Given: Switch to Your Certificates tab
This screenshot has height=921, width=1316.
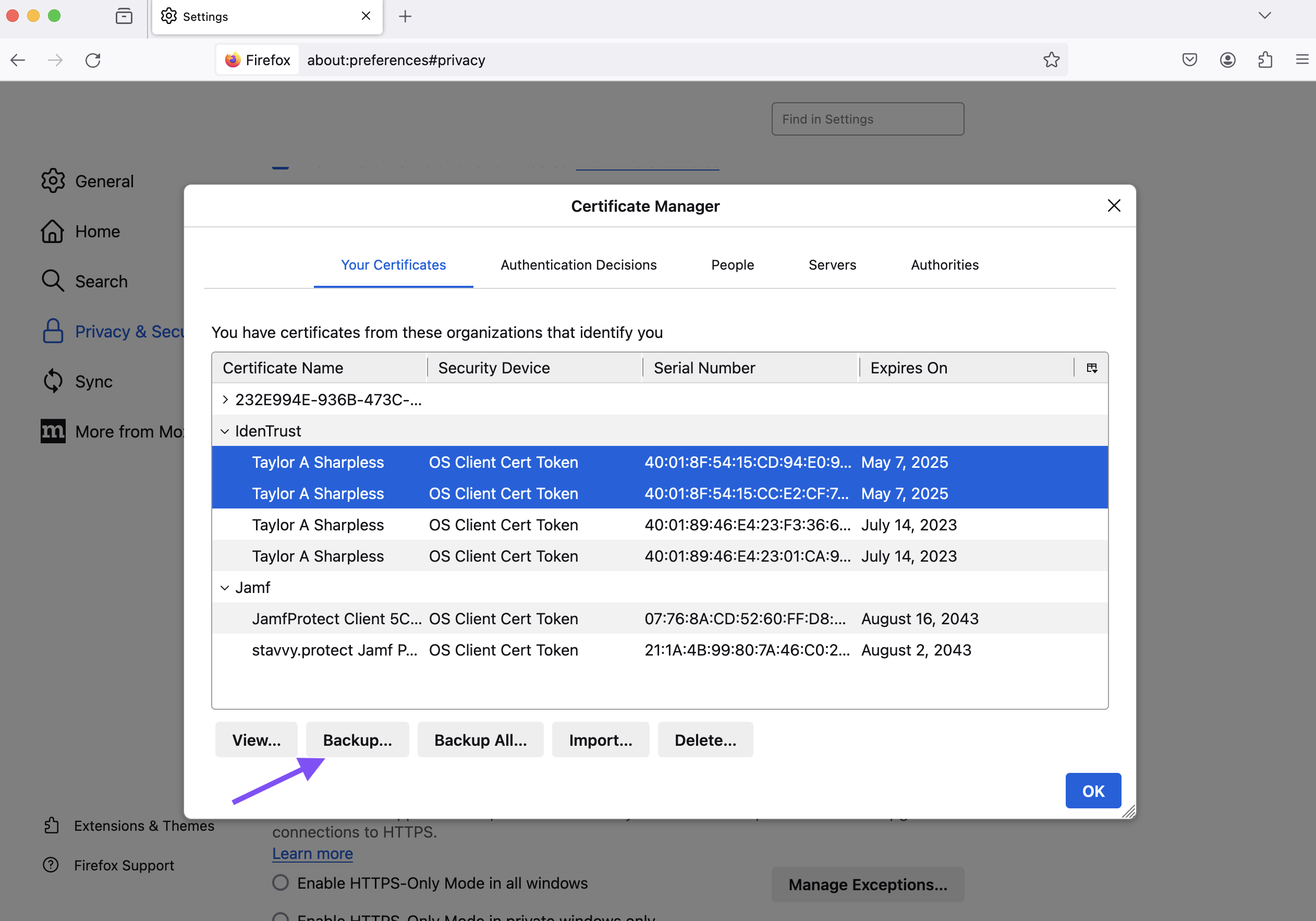Looking at the screenshot, I should (x=393, y=265).
